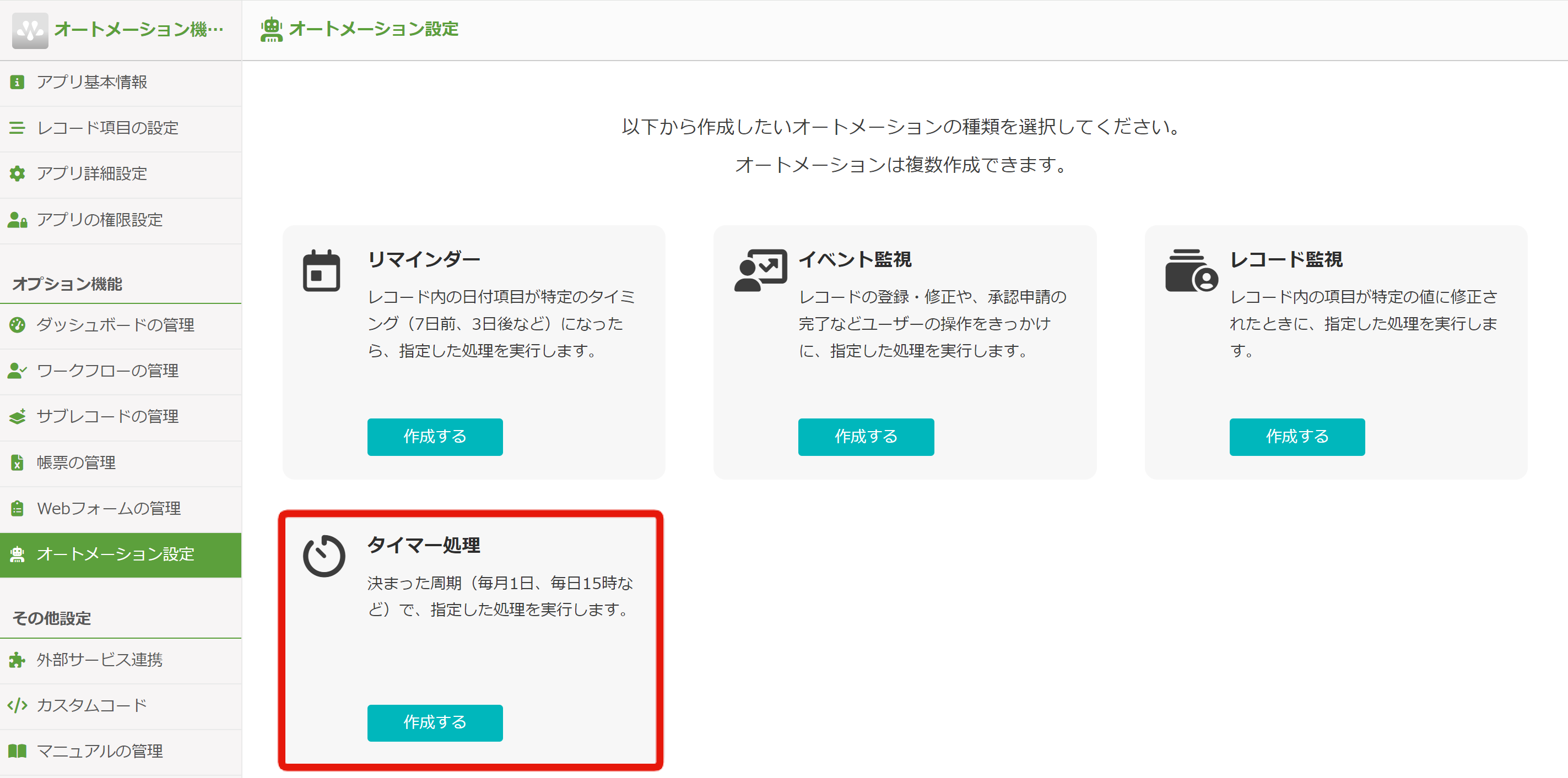Select ダッシュボードの管理 from options

(121, 325)
